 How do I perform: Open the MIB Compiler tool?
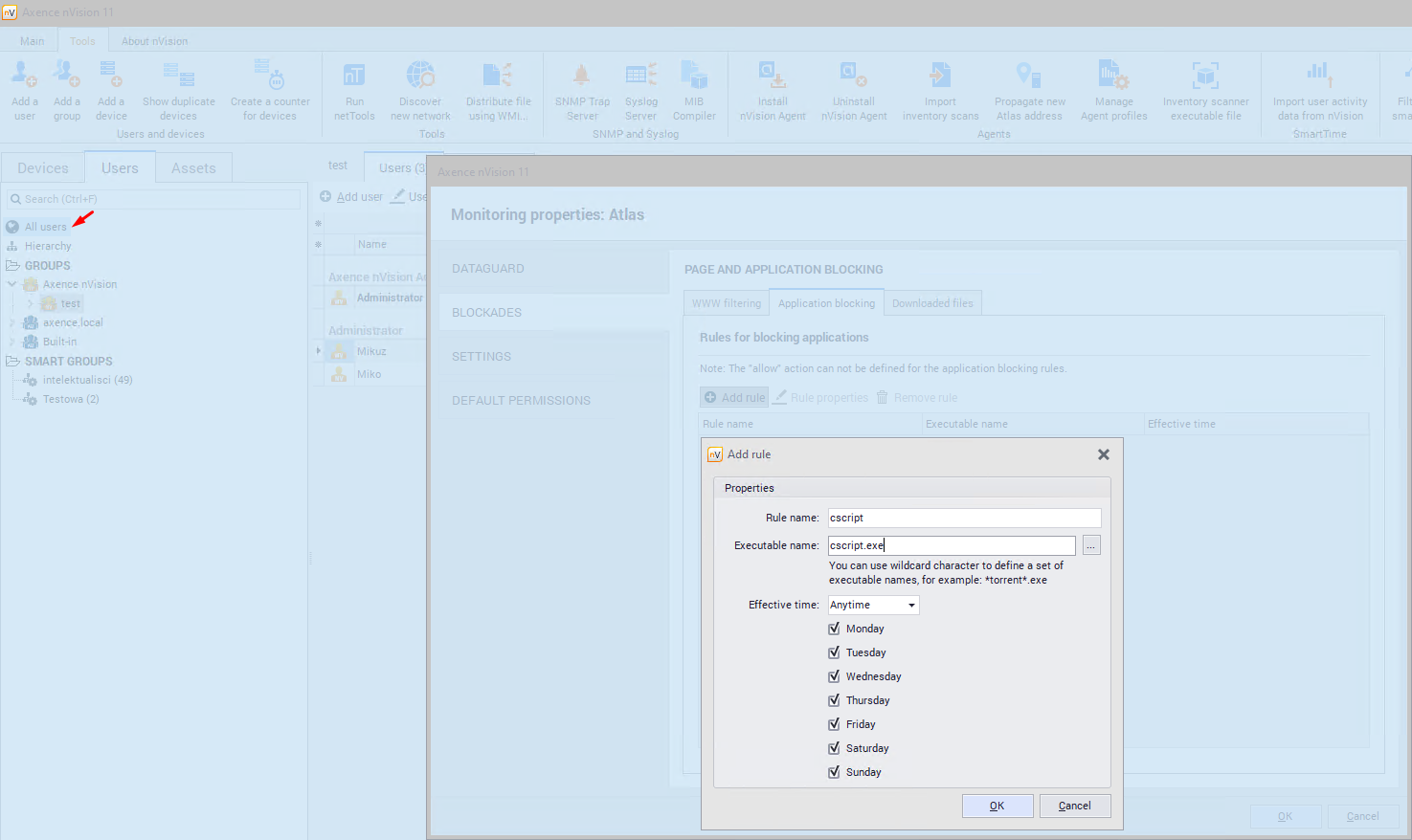point(694,77)
